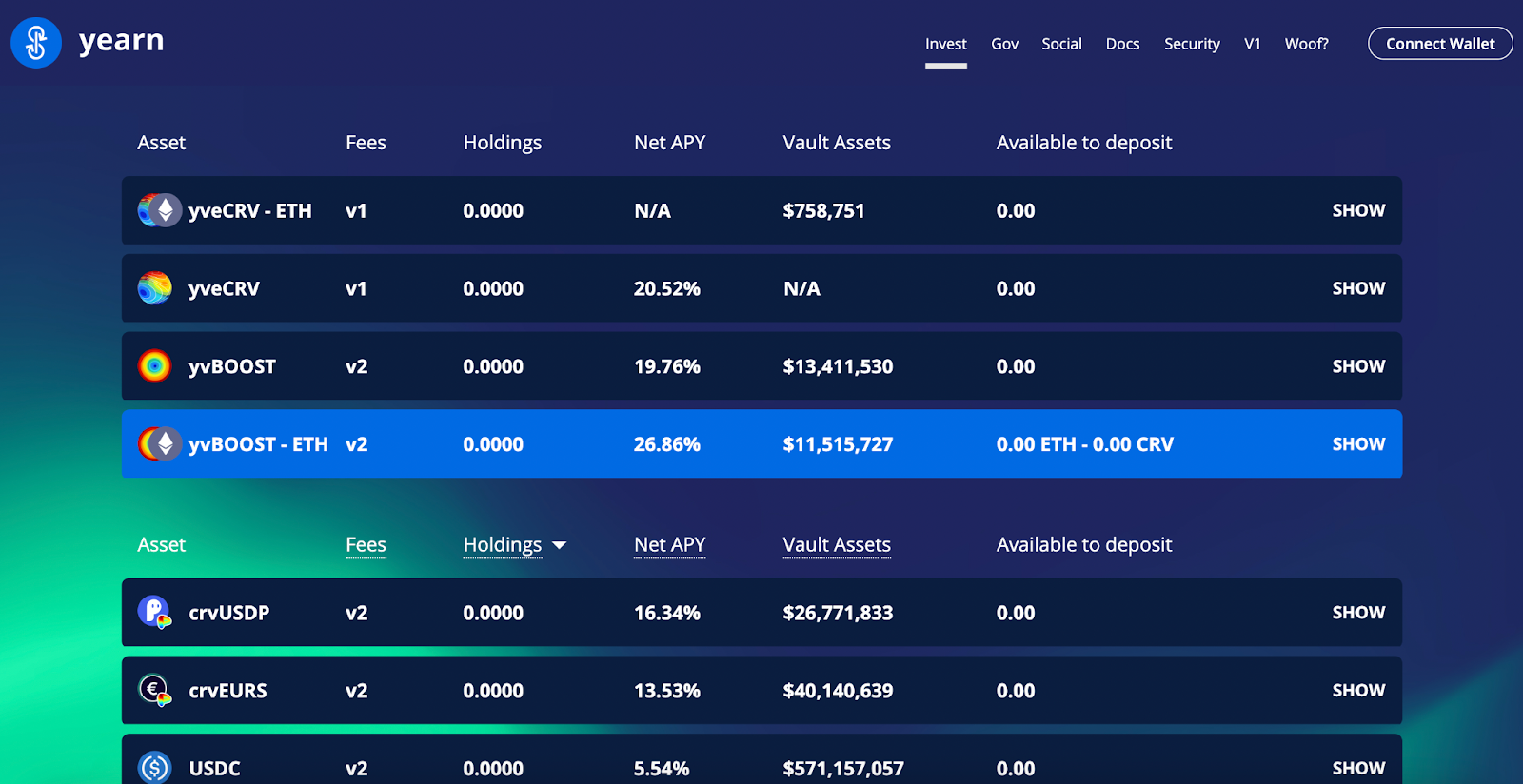Expand the yvBOOST - ETH row with SHOW
The width and height of the screenshot is (1523, 784).
coord(1358,444)
